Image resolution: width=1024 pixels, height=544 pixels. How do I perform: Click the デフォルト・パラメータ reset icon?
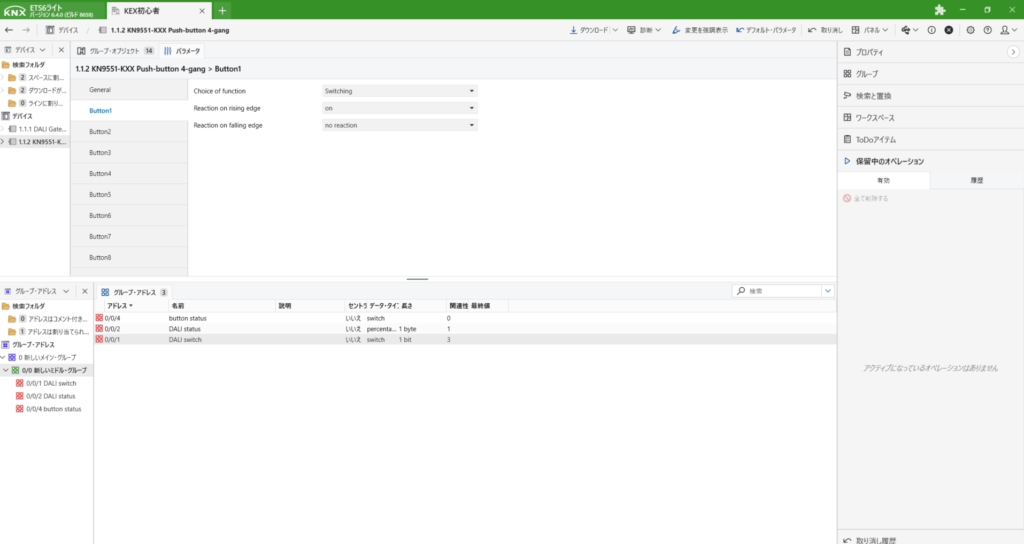coord(739,30)
